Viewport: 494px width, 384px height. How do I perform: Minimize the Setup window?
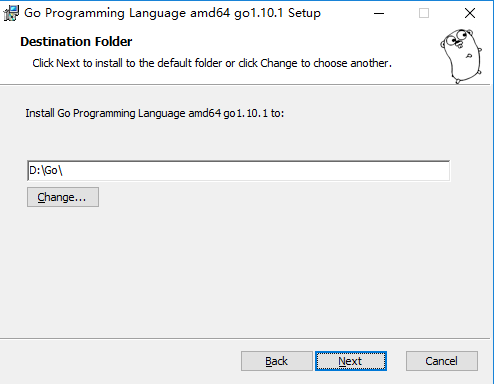click(x=379, y=13)
